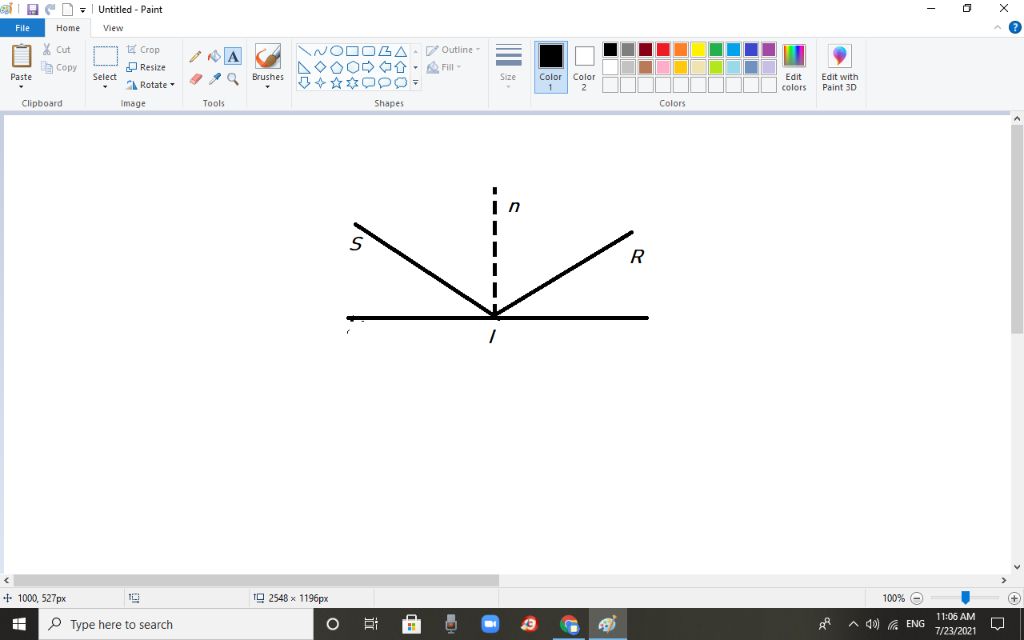Activate the Color 2 selector

(x=584, y=67)
